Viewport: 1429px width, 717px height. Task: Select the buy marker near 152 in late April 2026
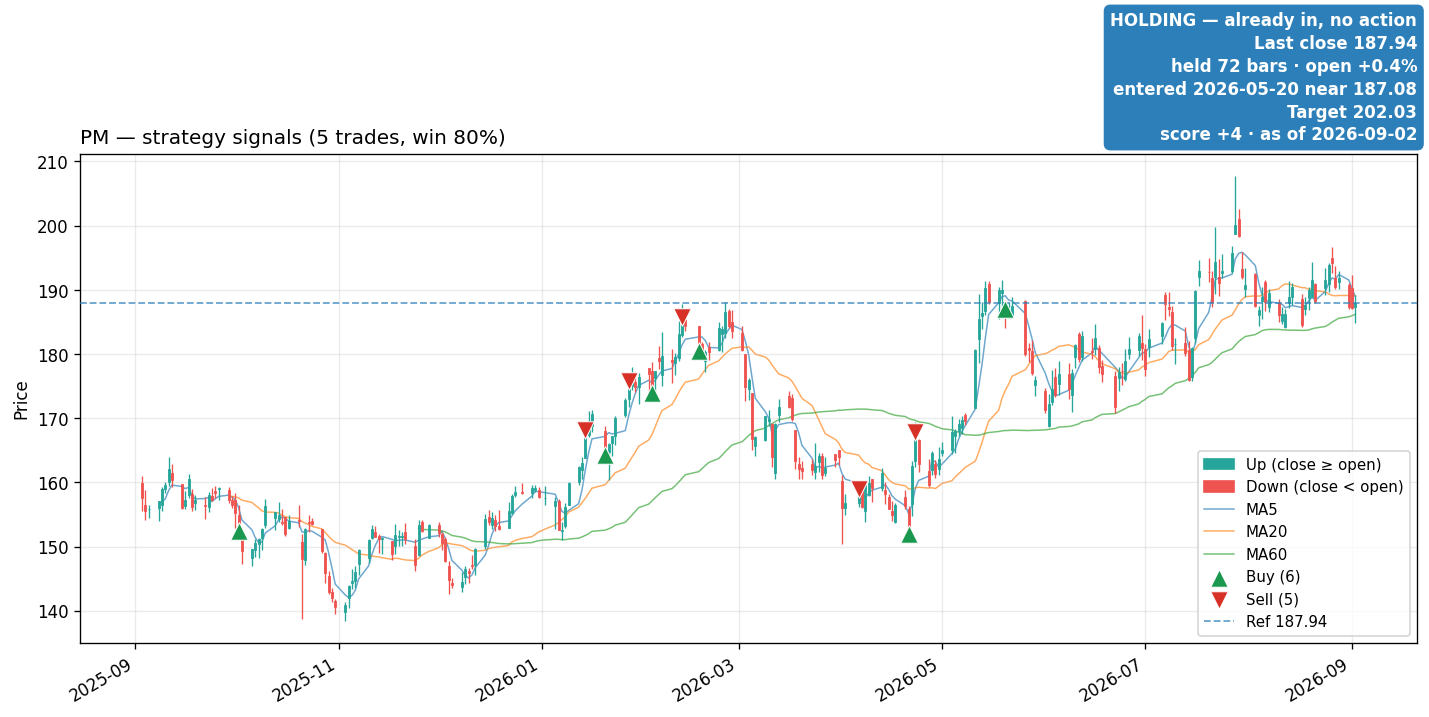909,534
